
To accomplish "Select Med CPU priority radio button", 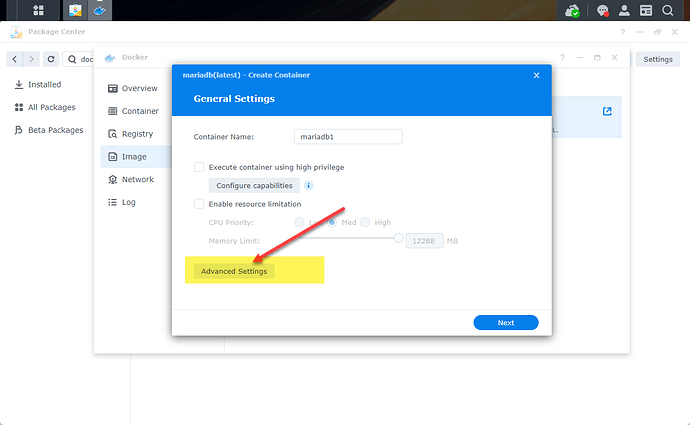I will 332,223.
